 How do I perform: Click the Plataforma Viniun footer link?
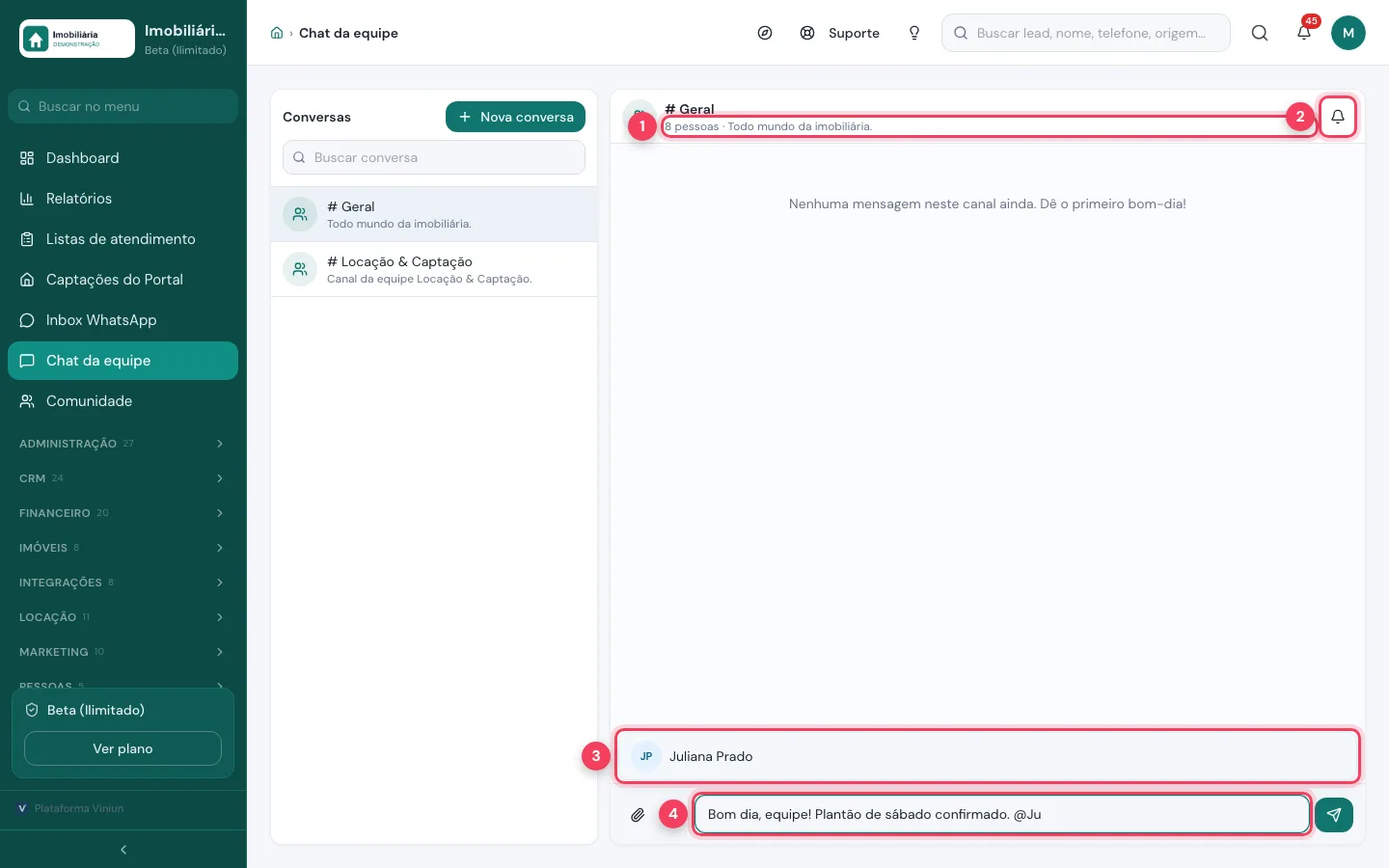[x=70, y=808]
